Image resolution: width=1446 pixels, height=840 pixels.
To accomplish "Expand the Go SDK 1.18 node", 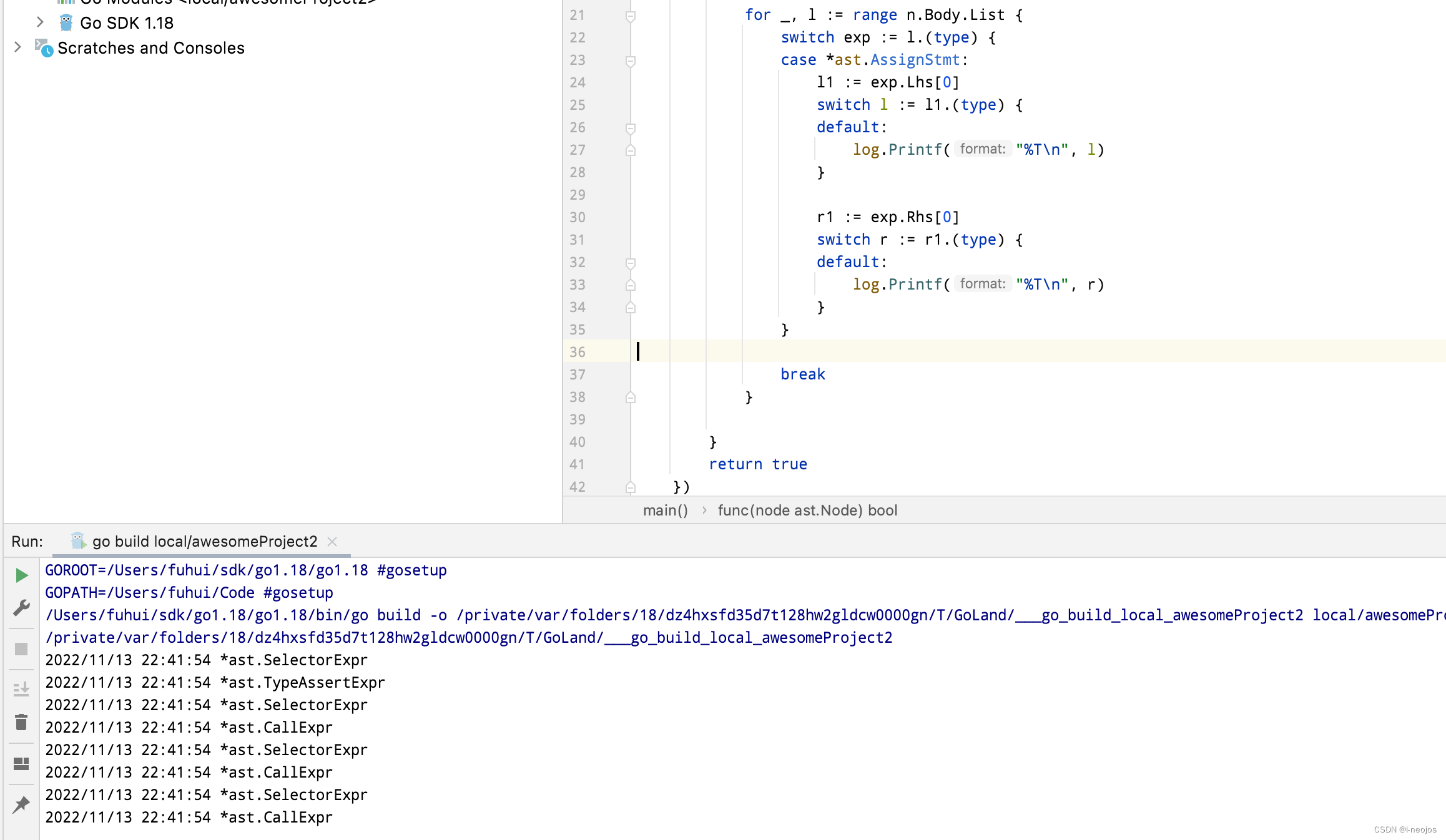I will 40,22.
